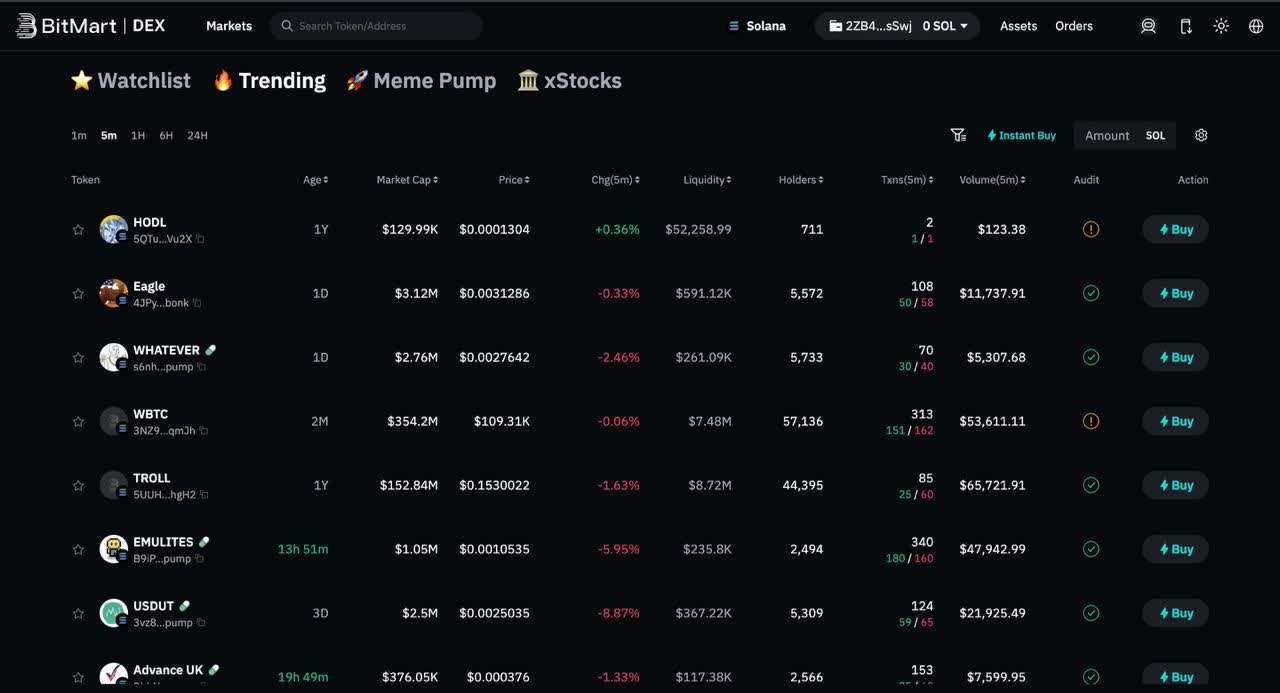View TROLL audit check icon
This screenshot has height=693, width=1280.
tap(1091, 485)
